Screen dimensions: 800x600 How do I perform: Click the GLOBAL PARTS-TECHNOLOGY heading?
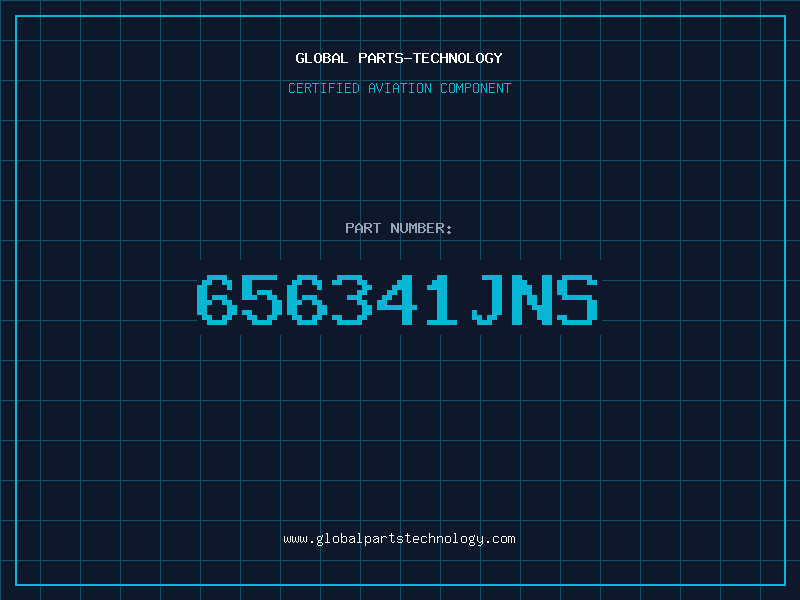tap(399, 58)
